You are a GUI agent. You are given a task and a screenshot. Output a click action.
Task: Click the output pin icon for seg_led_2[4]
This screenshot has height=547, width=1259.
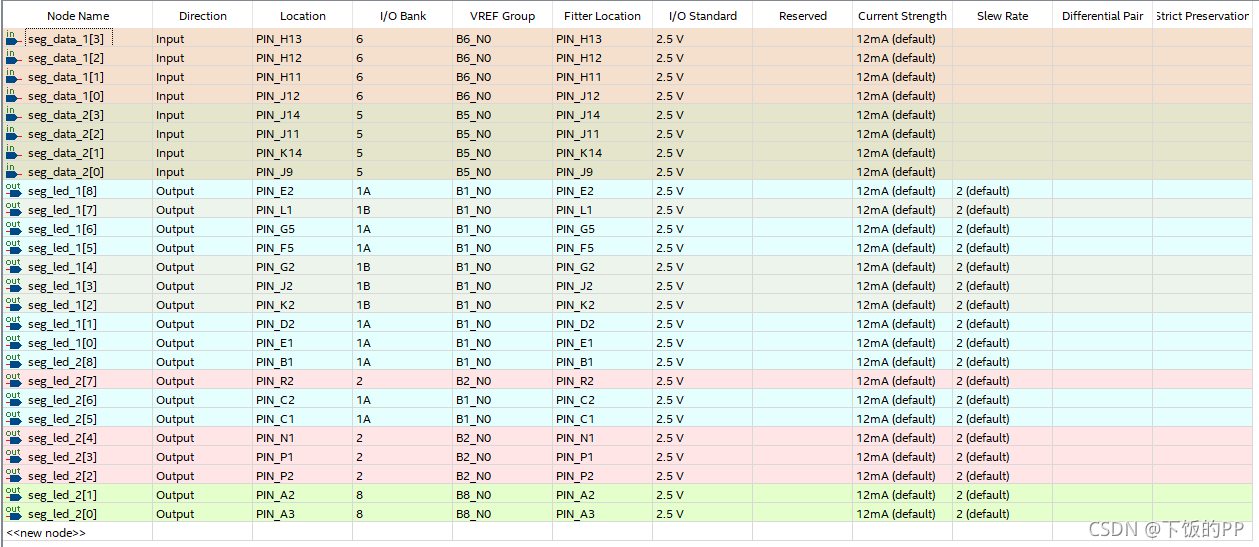(x=13, y=437)
